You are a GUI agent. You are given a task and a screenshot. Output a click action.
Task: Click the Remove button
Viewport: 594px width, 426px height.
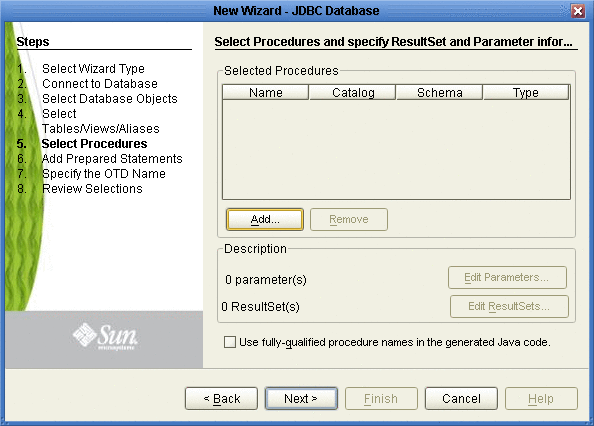(349, 219)
